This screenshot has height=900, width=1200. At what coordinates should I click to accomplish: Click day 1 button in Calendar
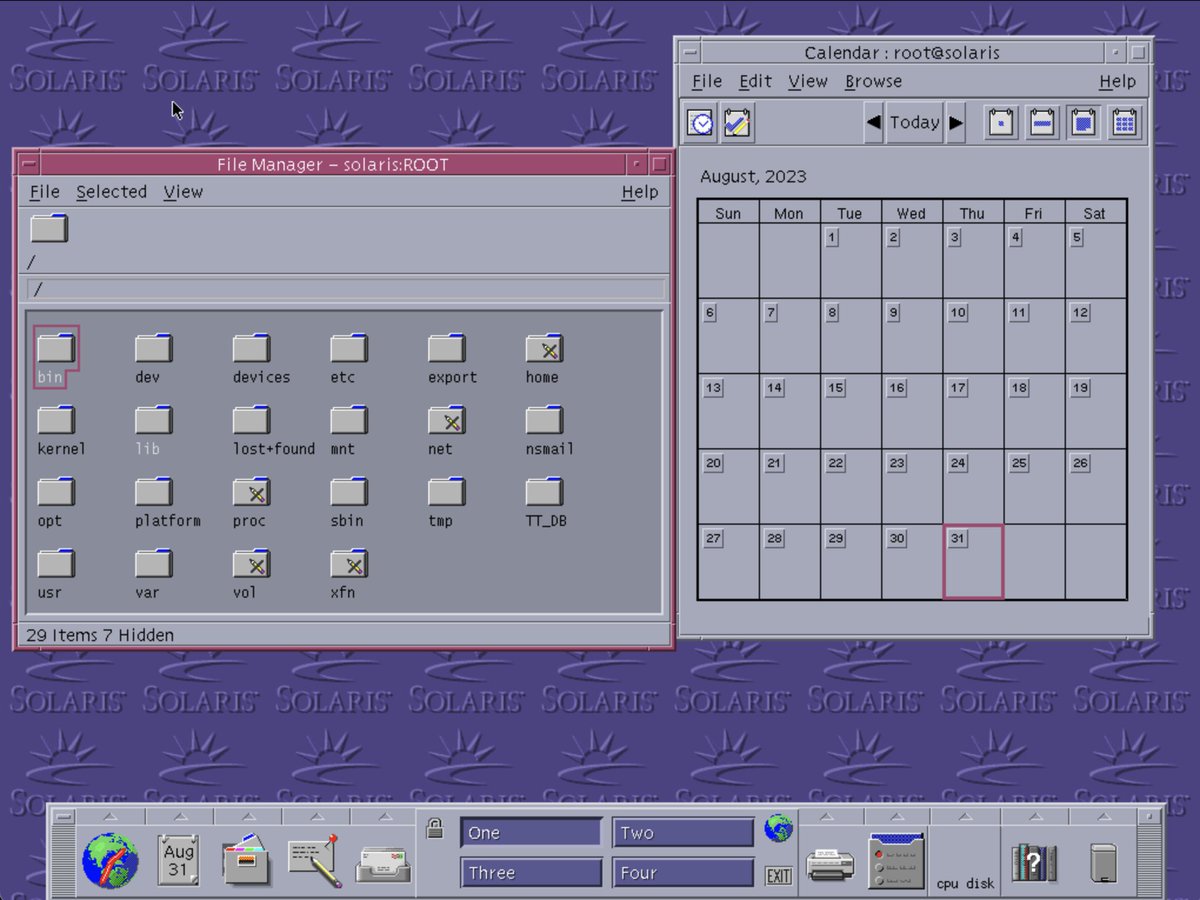[x=832, y=237]
